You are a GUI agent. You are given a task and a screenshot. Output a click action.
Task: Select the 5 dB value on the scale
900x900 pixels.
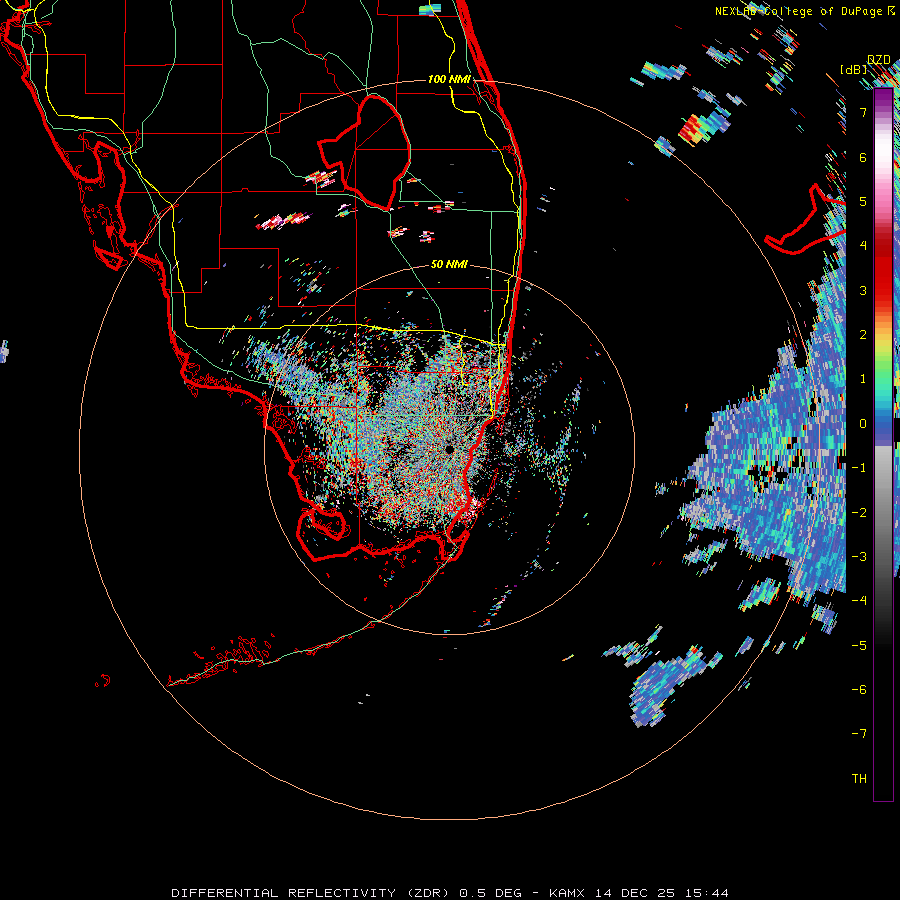click(863, 201)
